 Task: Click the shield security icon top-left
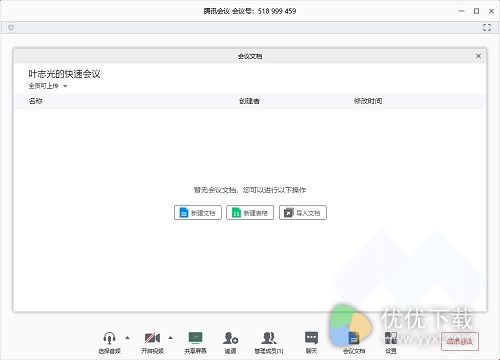point(11,28)
